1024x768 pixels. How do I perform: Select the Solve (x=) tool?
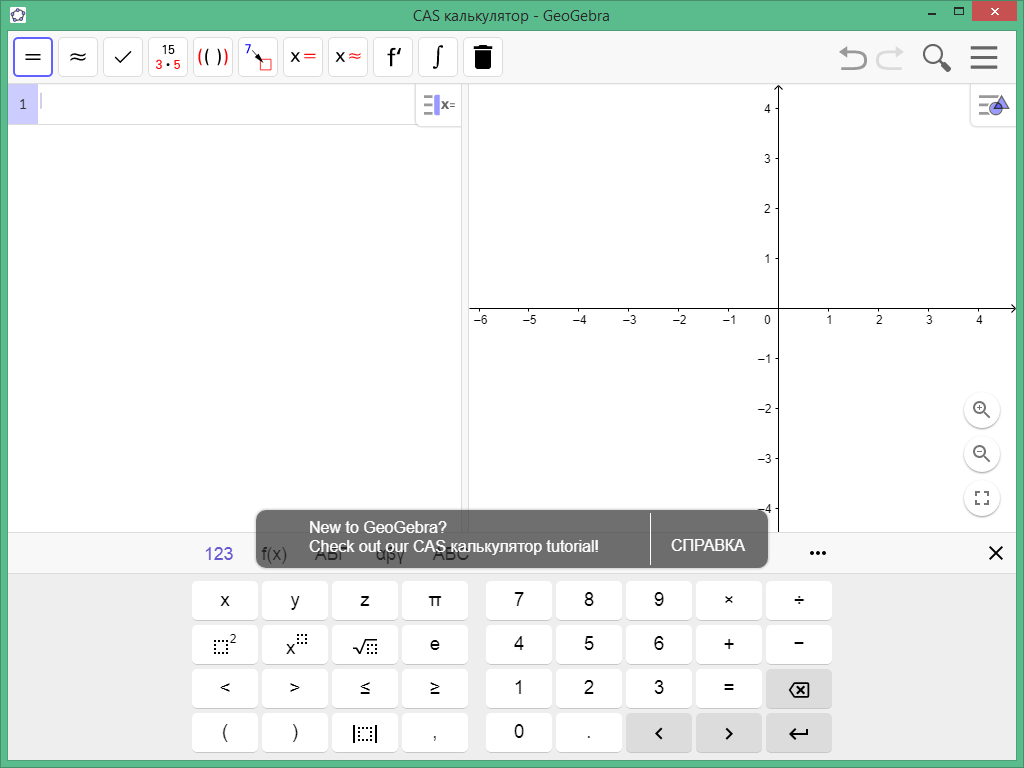click(302, 57)
